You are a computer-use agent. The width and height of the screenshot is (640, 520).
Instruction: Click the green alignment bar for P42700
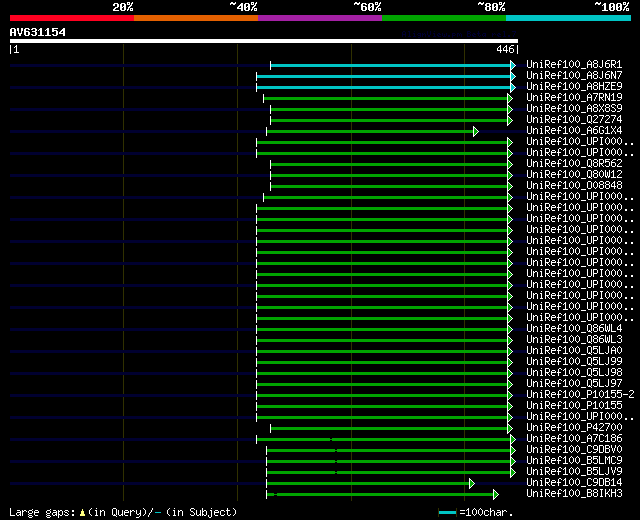389,429
